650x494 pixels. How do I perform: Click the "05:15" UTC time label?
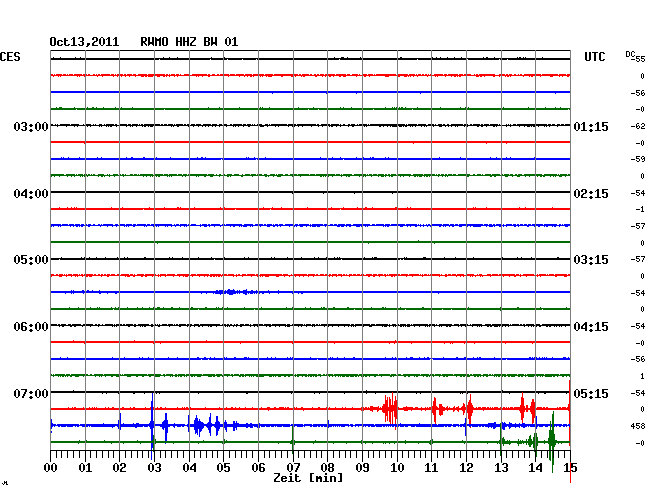tap(591, 393)
